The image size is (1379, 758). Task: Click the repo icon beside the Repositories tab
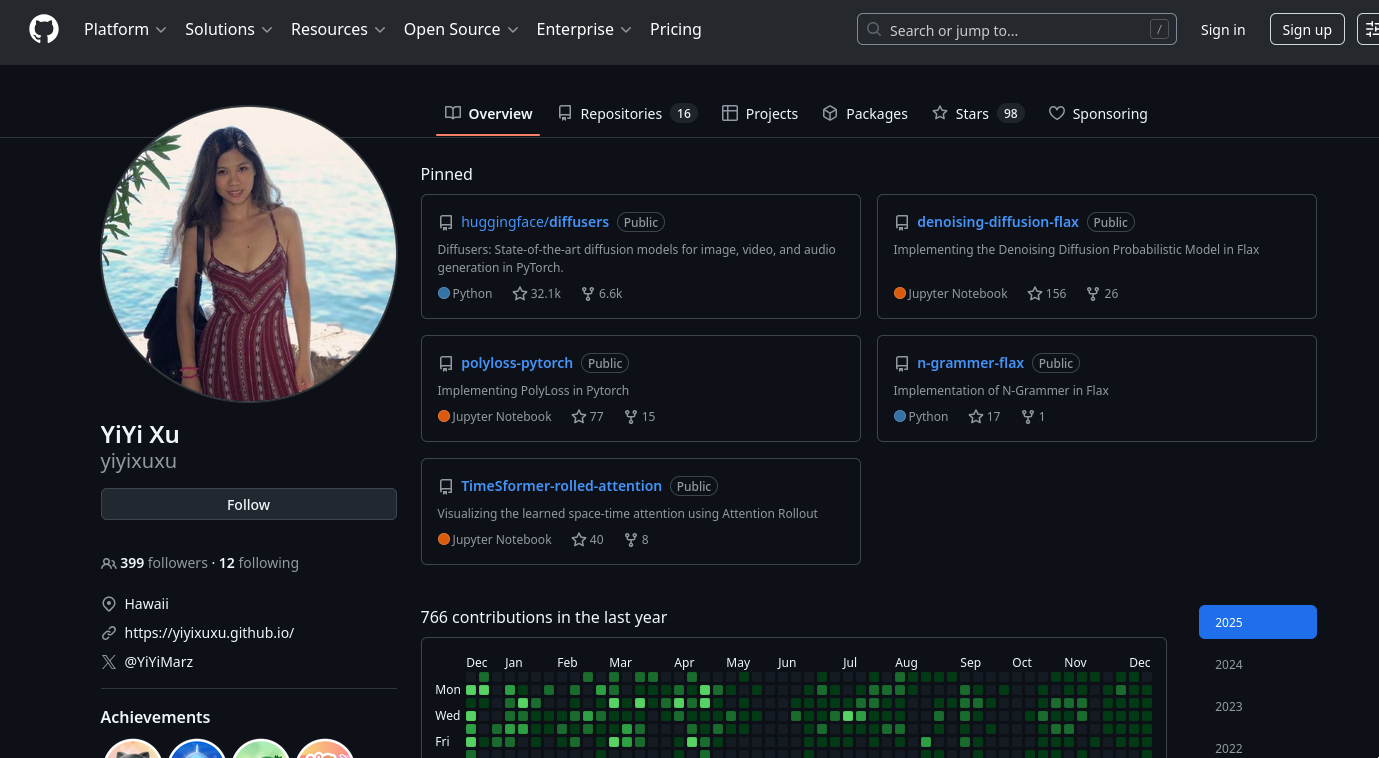[565, 113]
